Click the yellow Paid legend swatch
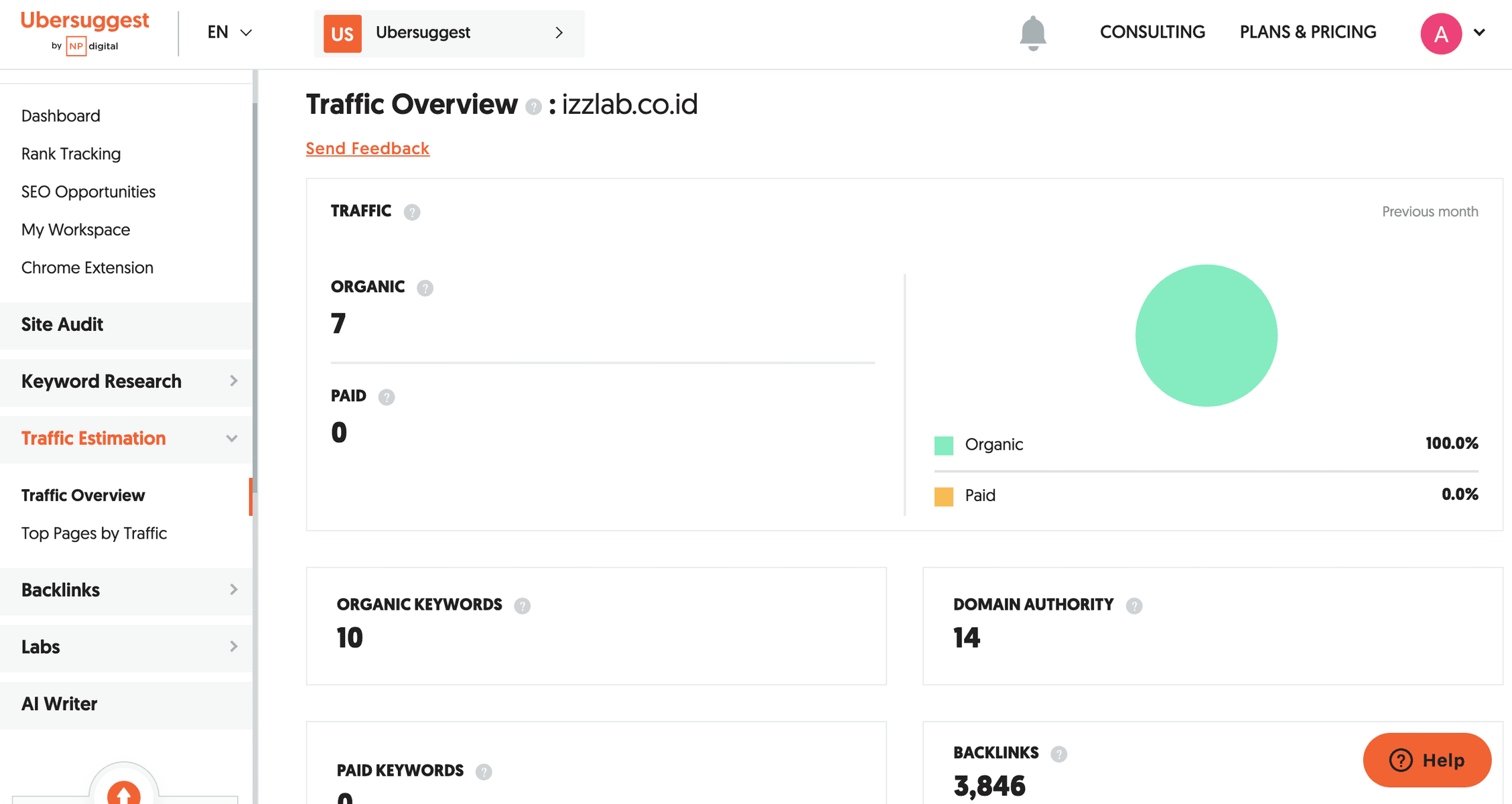The image size is (1512, 804). pyautogui.click(x=943, y=496)
